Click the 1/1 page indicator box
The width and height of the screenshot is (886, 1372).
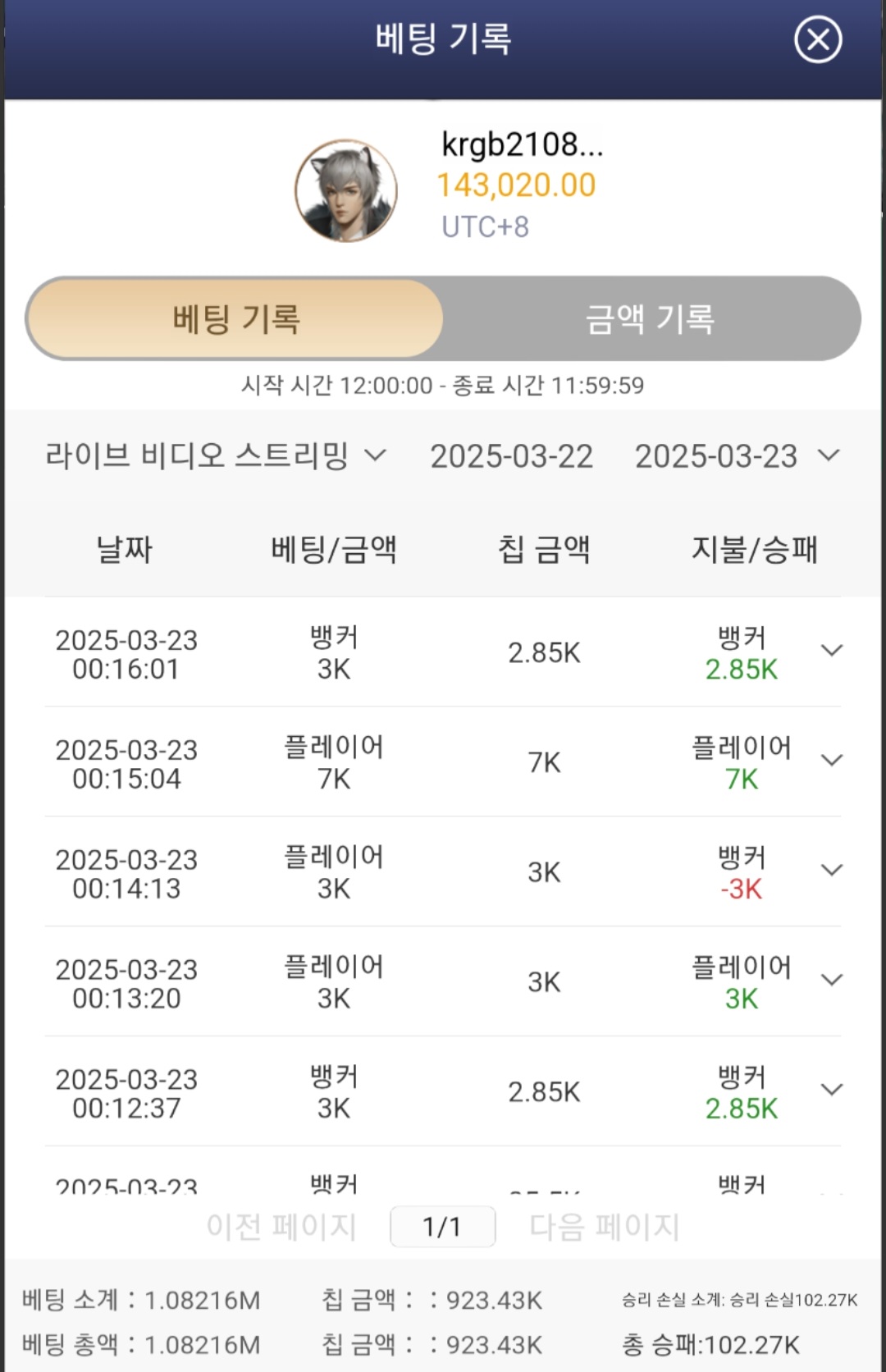click(442, 1227)
